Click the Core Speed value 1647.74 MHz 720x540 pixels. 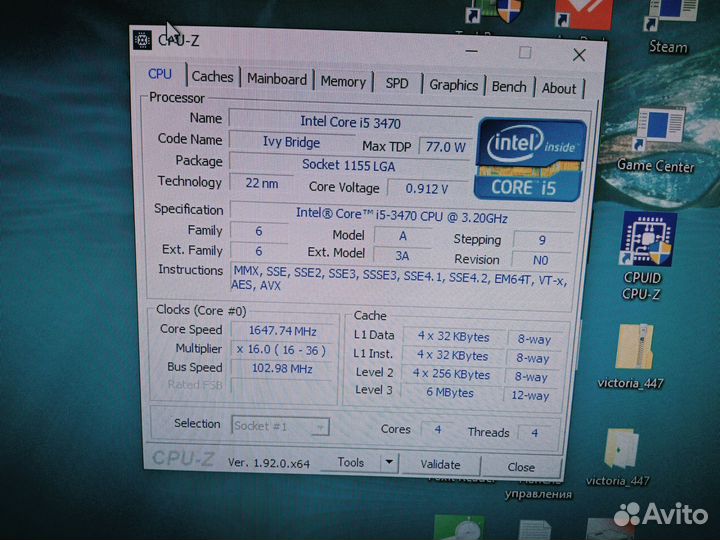coord(282,331)
